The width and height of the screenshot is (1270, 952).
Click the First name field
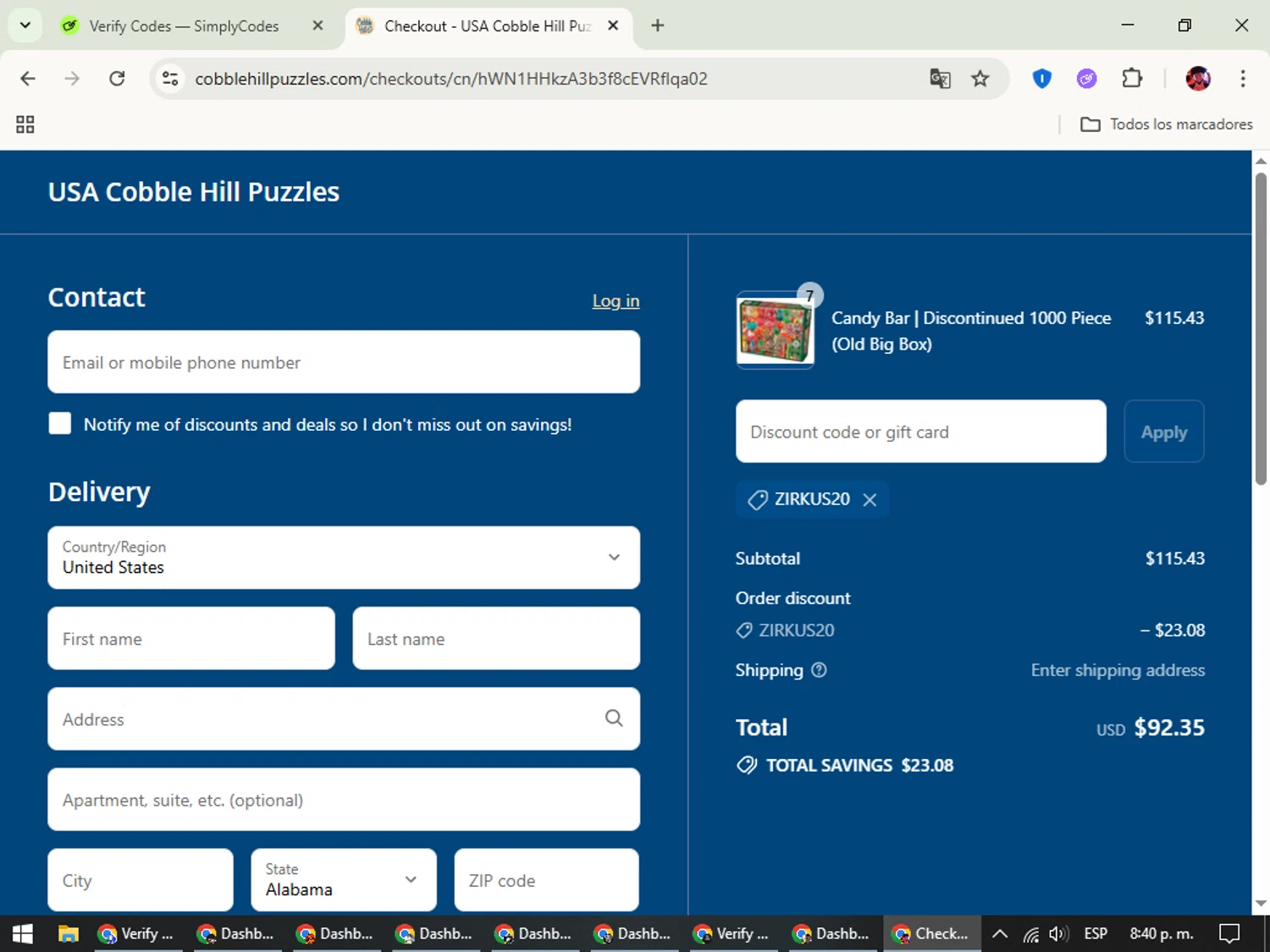coord(191,639)
